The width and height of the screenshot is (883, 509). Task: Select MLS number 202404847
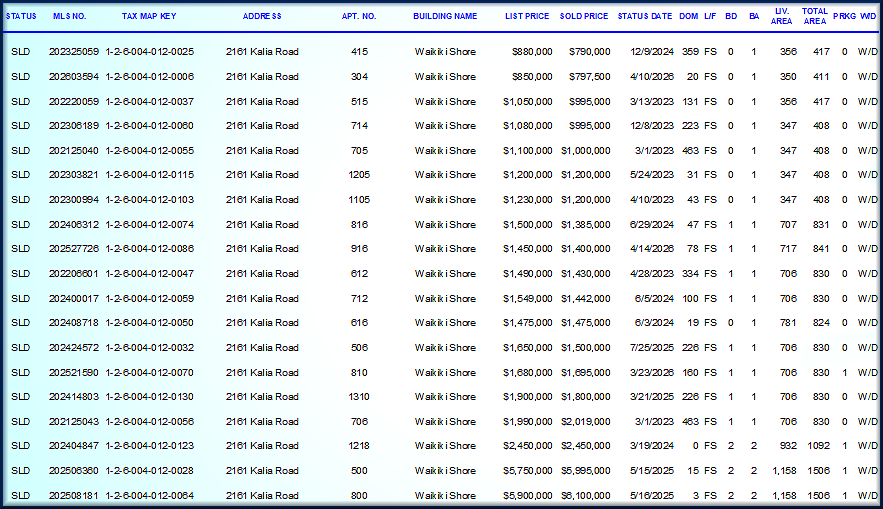(x=74, y=446)
